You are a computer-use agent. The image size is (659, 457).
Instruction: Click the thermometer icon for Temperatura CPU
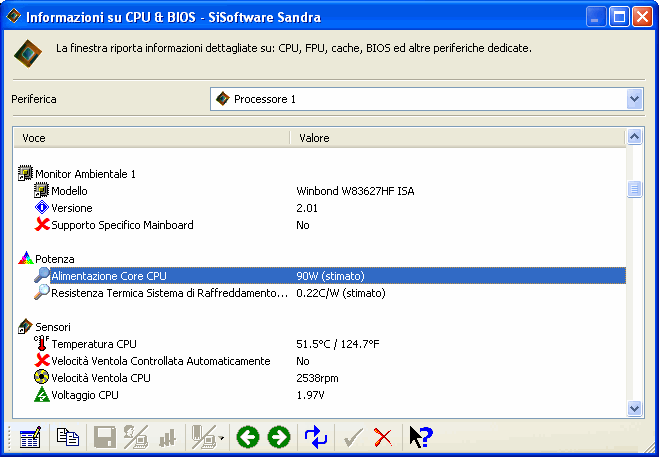(x=41, y=343)
